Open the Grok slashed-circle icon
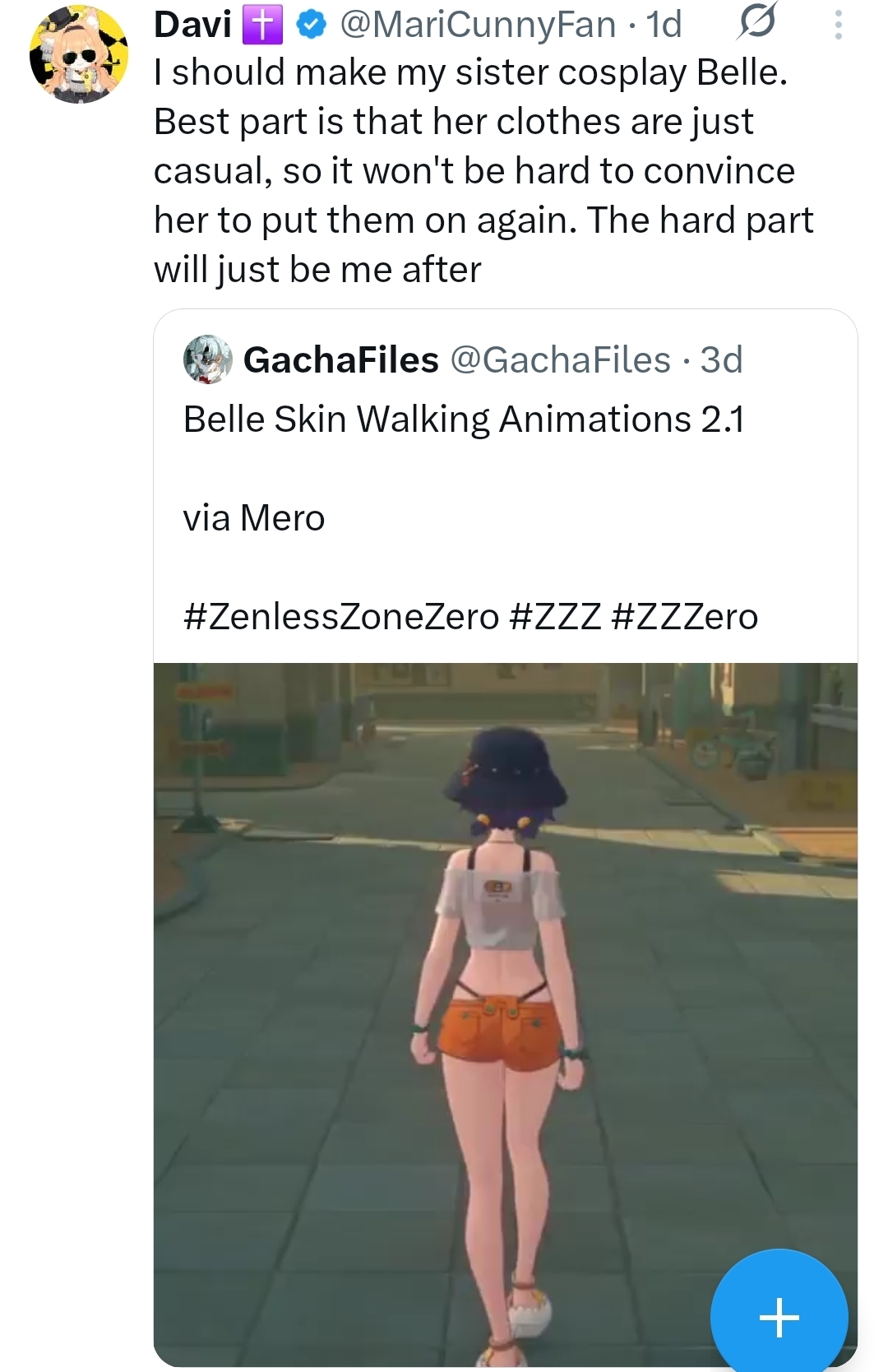 (756, 22)
